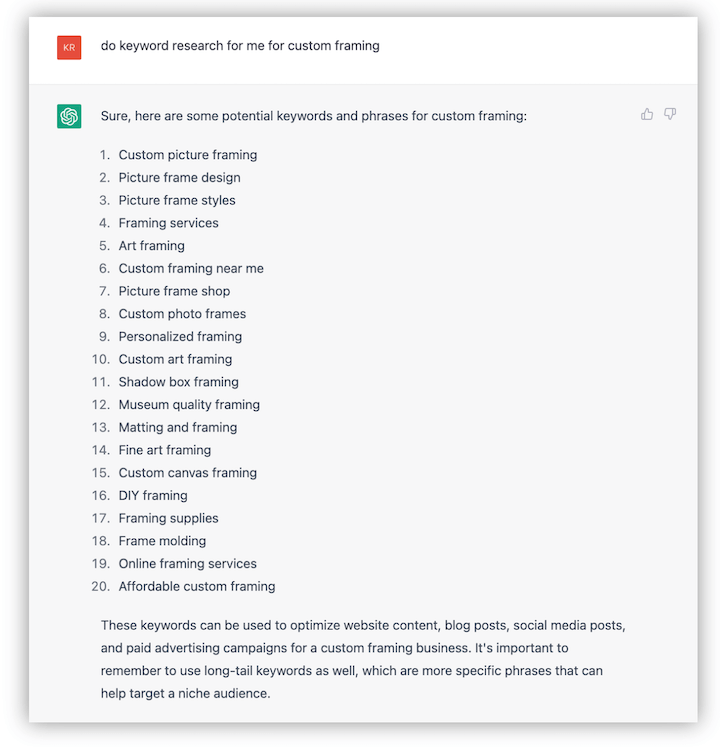This screenshot has height=747, width=720.
Task: Click "Affordable custom framing" list item
Action: point(196,587)
